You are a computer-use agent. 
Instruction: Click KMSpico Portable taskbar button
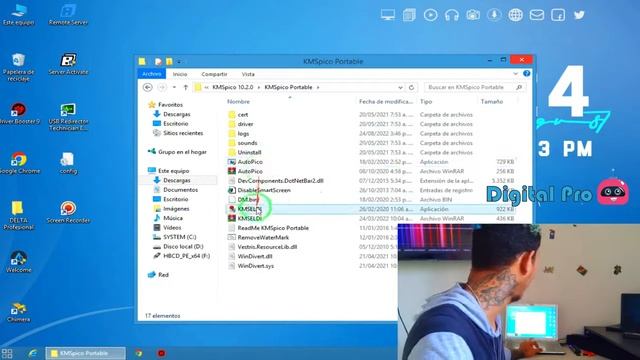(85, 353)
